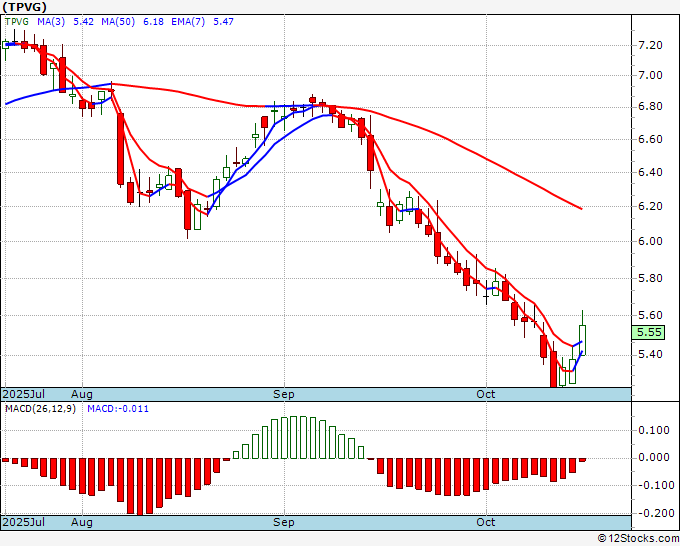The height and width of the screenshot is (546, 680).
Task: Click the 0.000 MACD axis label
Action: pos(654,458)
